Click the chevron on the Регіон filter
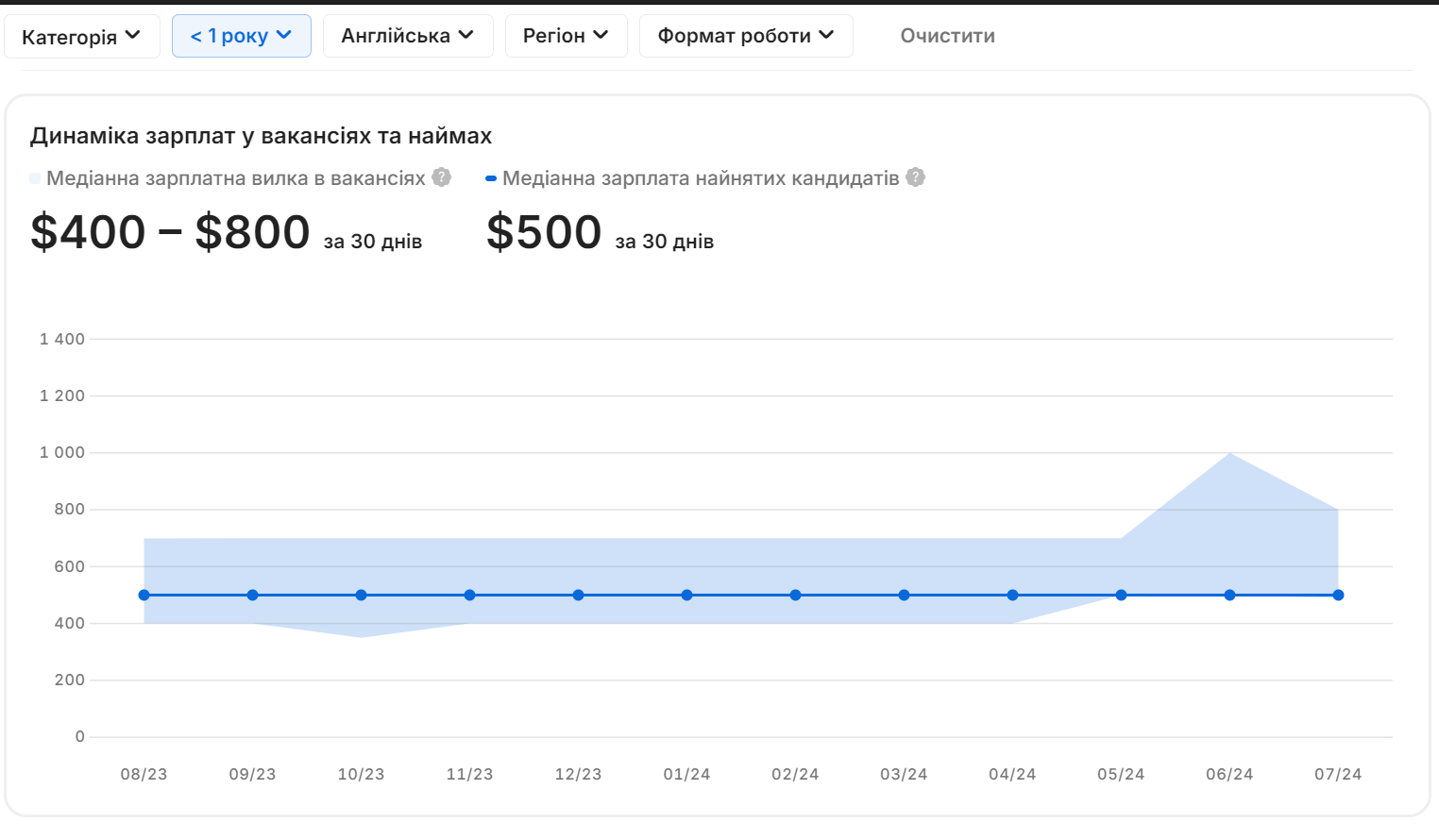 (x=601, y=35)
